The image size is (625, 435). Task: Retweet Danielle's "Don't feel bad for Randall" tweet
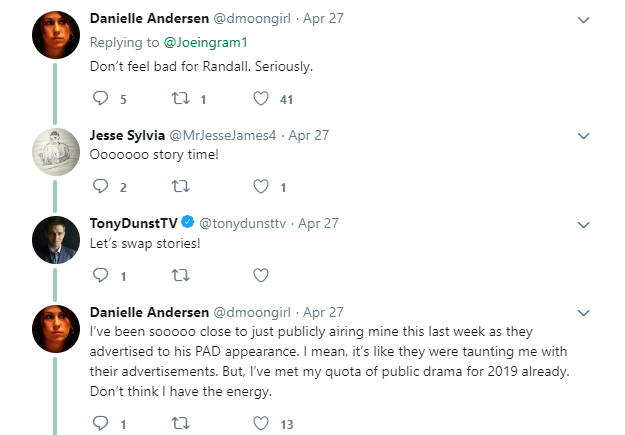[x=181, y=98]
